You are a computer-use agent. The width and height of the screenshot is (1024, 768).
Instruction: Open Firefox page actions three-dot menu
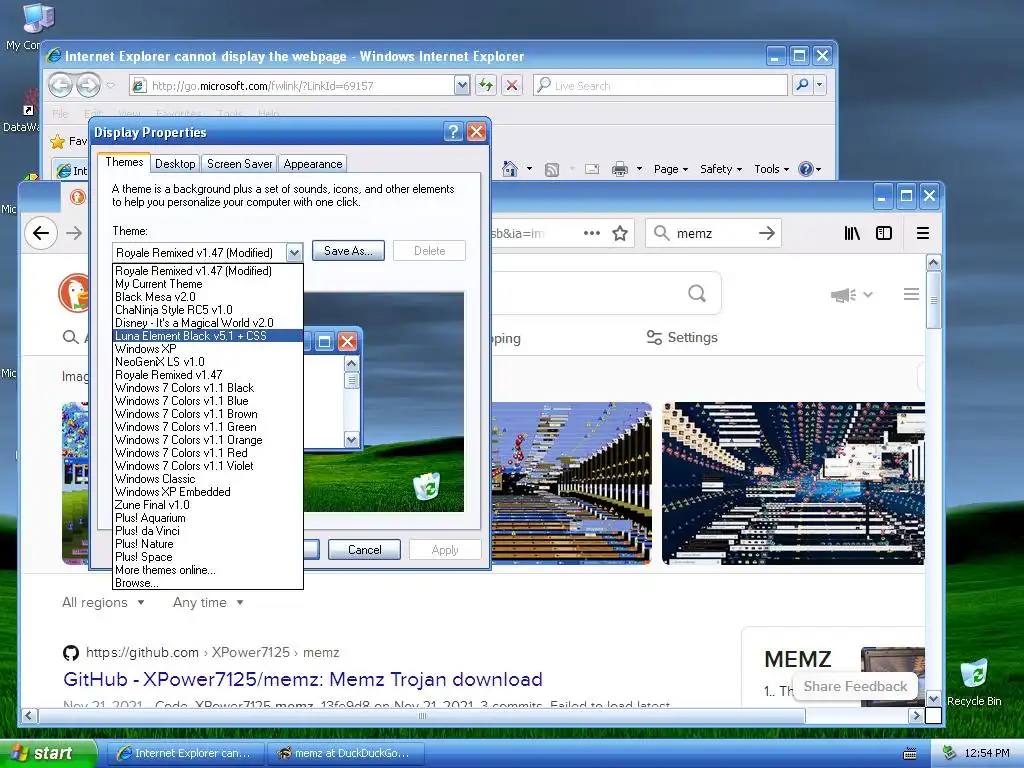coord(592,233)
